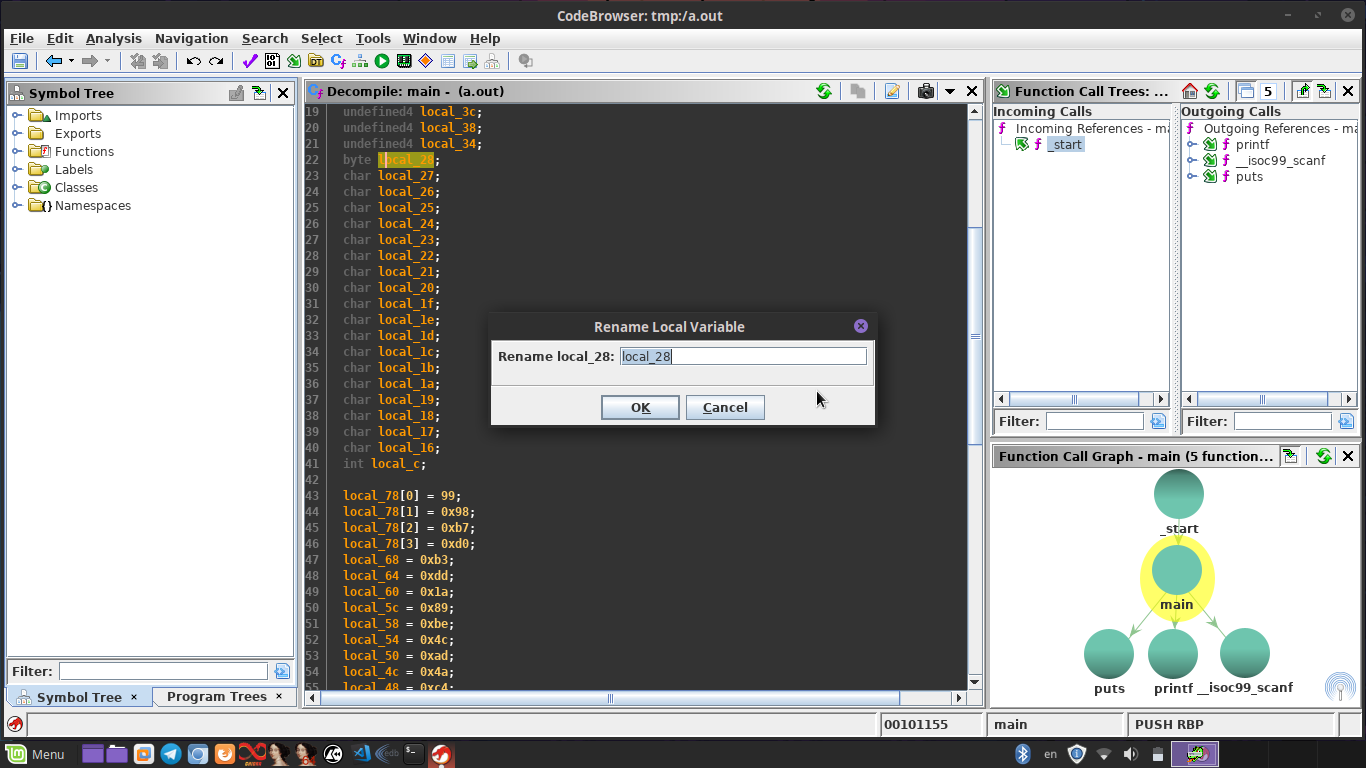This screenshot has width=1366, height=768.
Task: Open the Decompile panel dropdown arrow menu
Action: pyautogui.click(x=950, y=91)
